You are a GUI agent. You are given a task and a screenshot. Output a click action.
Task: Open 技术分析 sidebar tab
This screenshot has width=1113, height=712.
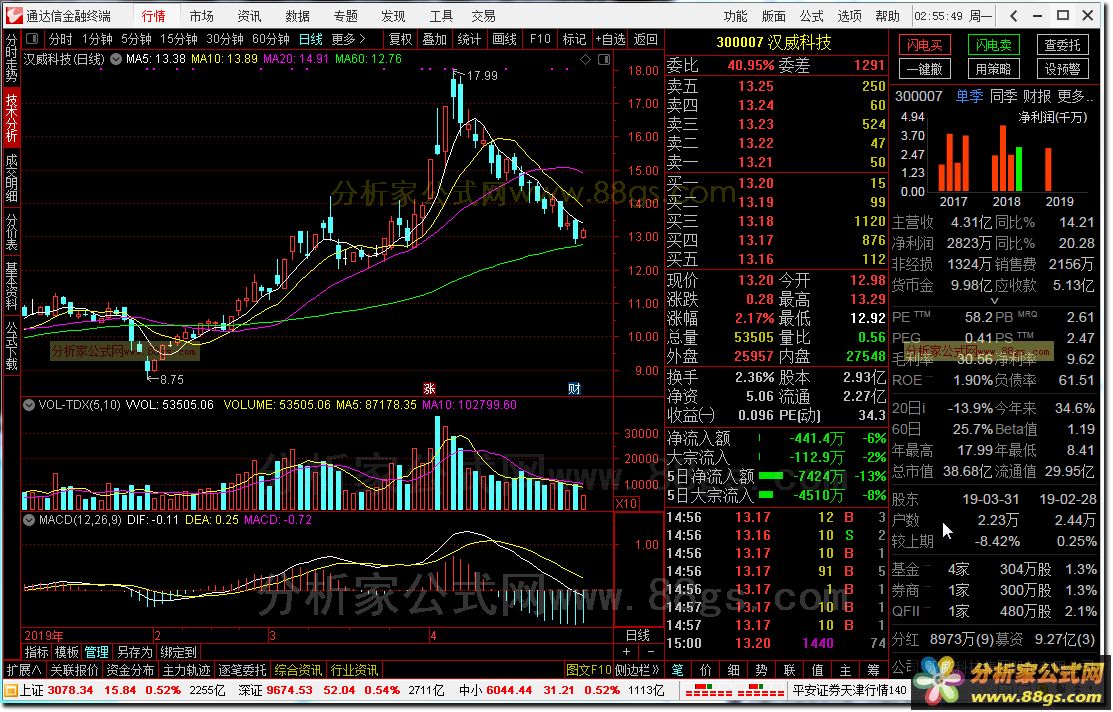(x=11, y=118)
